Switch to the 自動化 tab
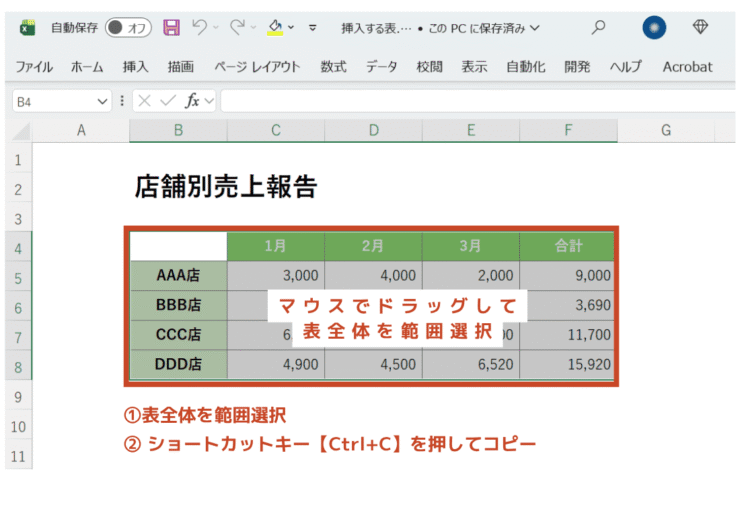The width and height of the screenshot is (740, 505). point(526,67)
